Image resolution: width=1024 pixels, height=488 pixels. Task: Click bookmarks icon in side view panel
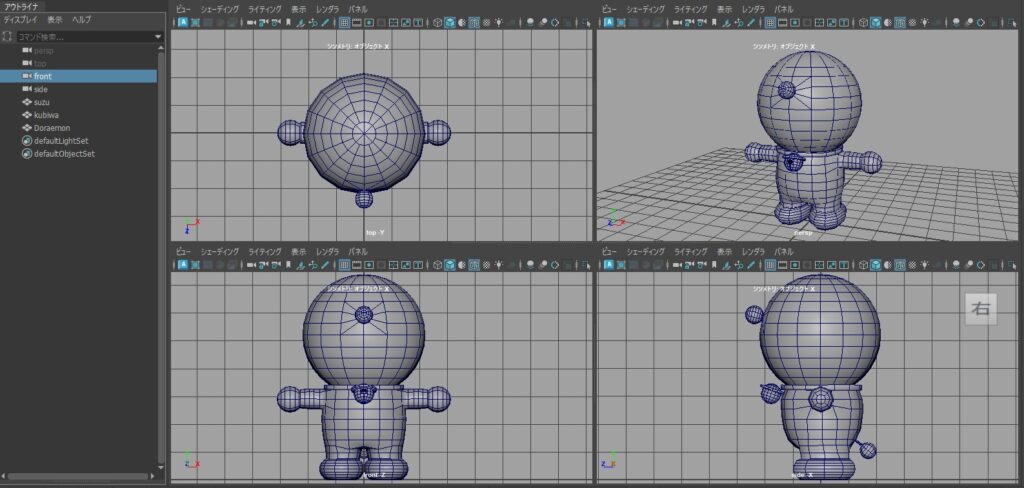714,265
